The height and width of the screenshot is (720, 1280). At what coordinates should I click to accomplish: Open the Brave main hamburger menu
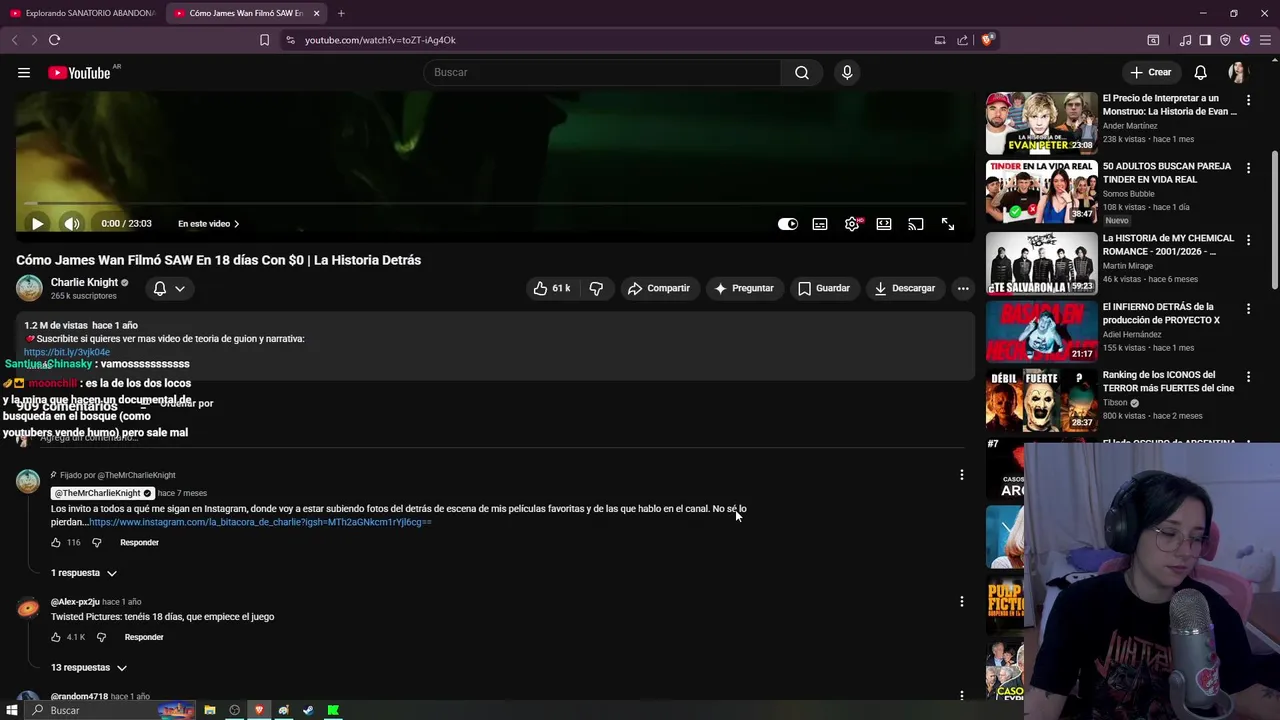click(1265, 40)
